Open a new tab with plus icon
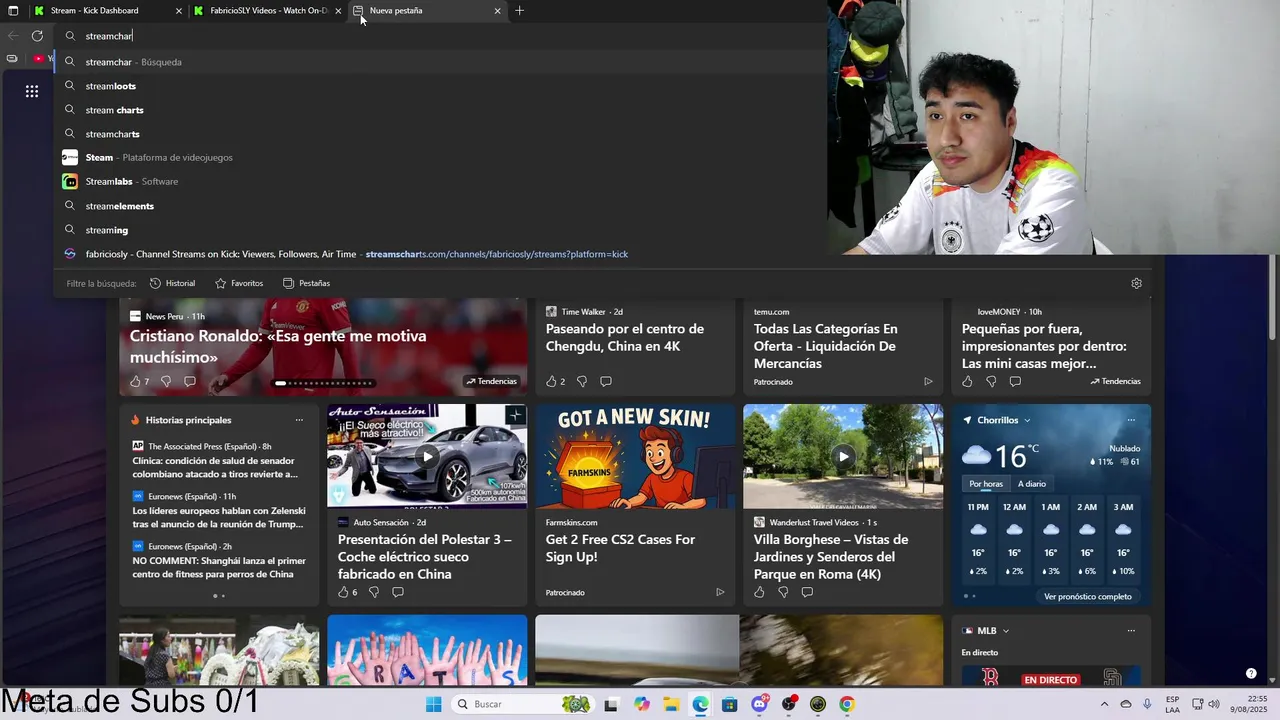 pos(519,10)
